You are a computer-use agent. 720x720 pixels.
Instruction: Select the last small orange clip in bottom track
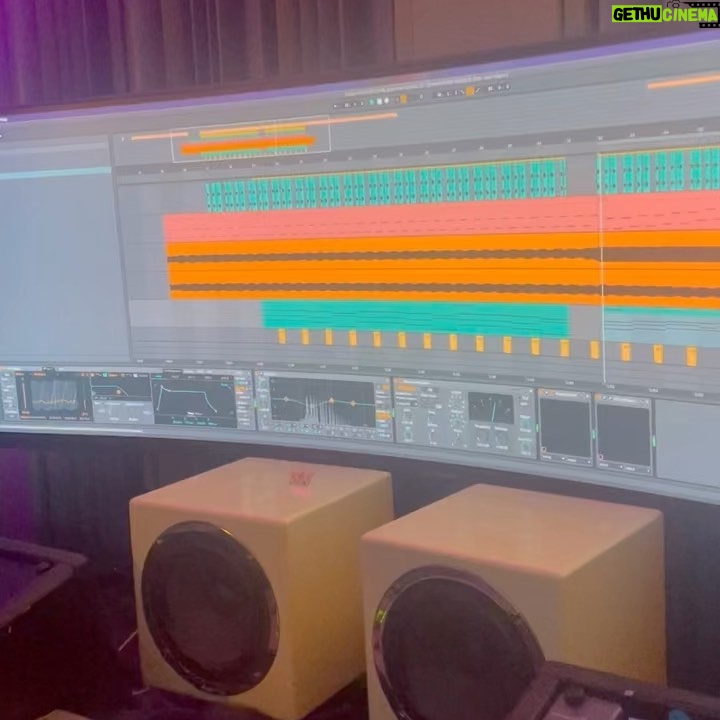(691, 357)
